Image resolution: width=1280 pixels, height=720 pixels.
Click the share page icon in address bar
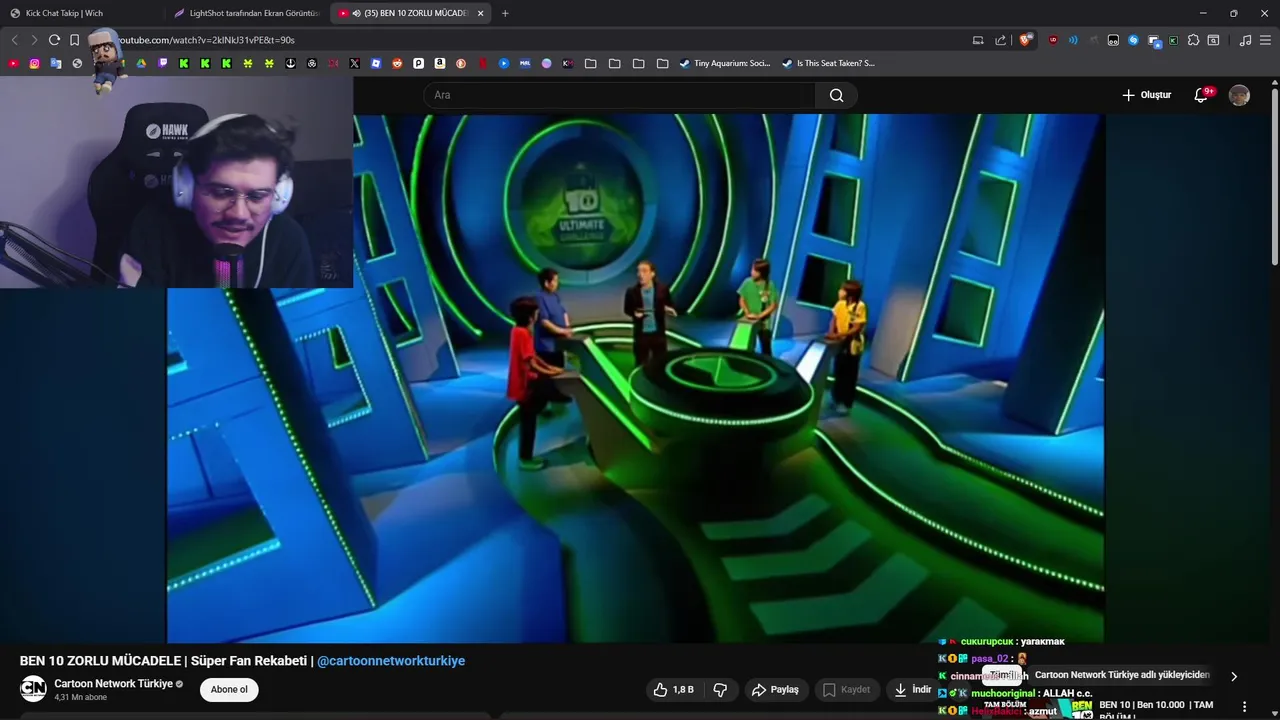pos(1000,40)
